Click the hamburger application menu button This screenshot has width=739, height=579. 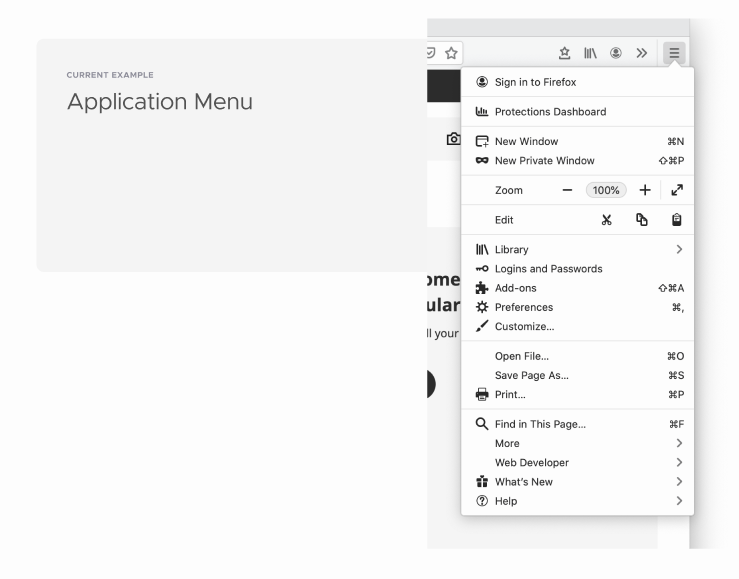click(x=675, y=54)
